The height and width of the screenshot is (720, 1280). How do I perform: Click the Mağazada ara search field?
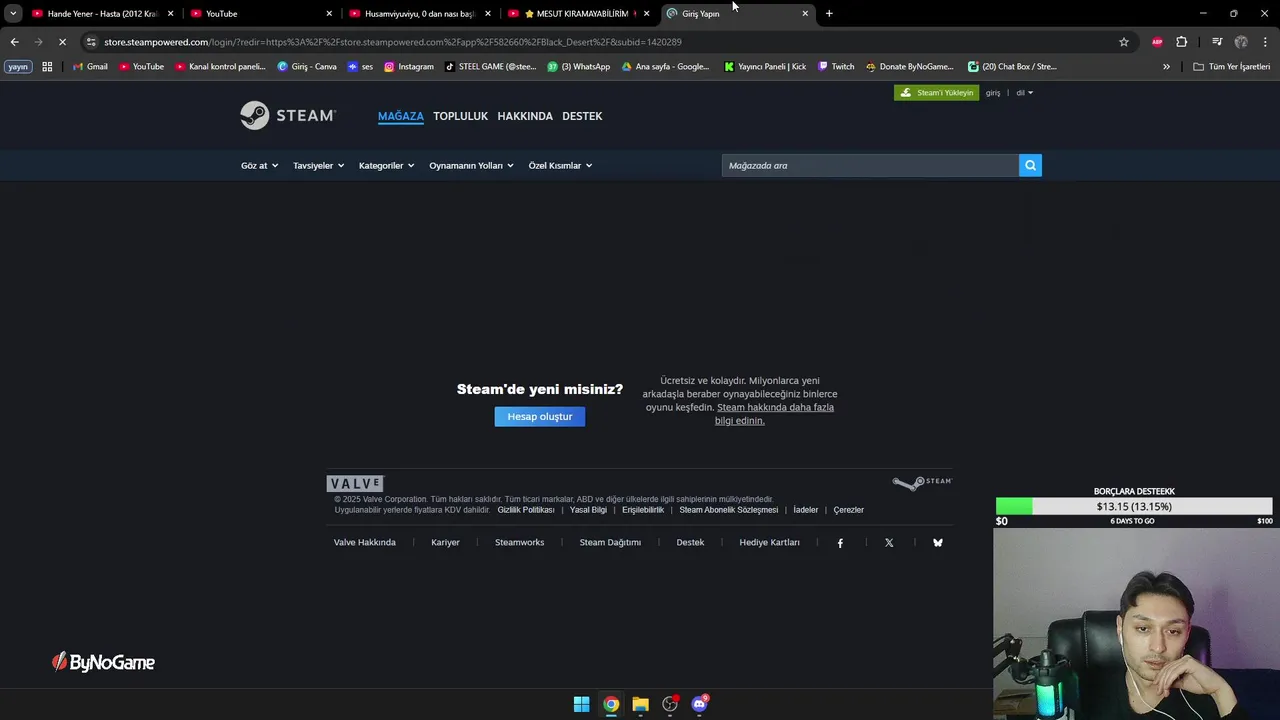[870, 166]
